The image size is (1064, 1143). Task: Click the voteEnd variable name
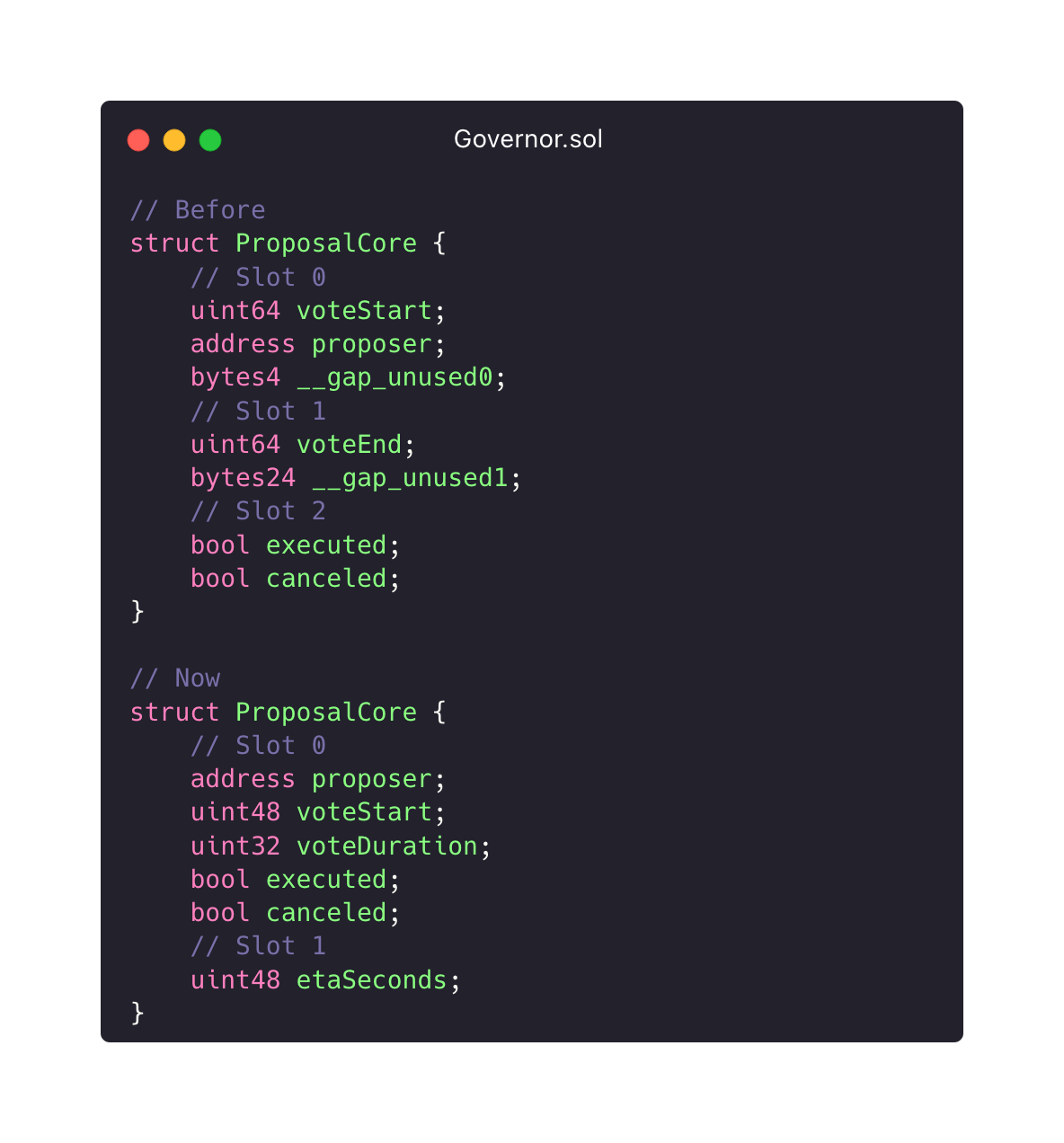349,445
